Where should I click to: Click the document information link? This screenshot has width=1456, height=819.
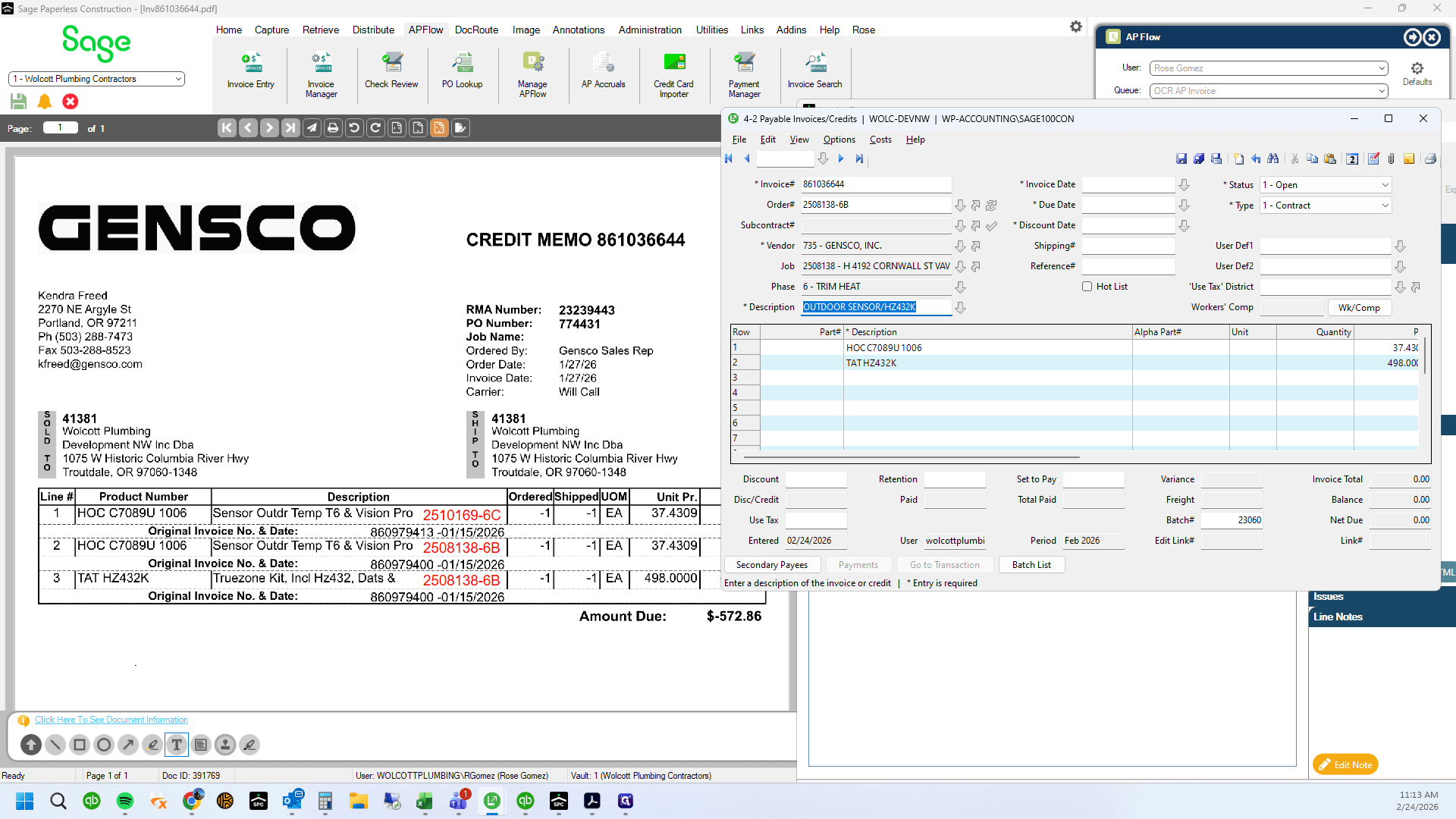pyautogui.click(x=111, y=720)
